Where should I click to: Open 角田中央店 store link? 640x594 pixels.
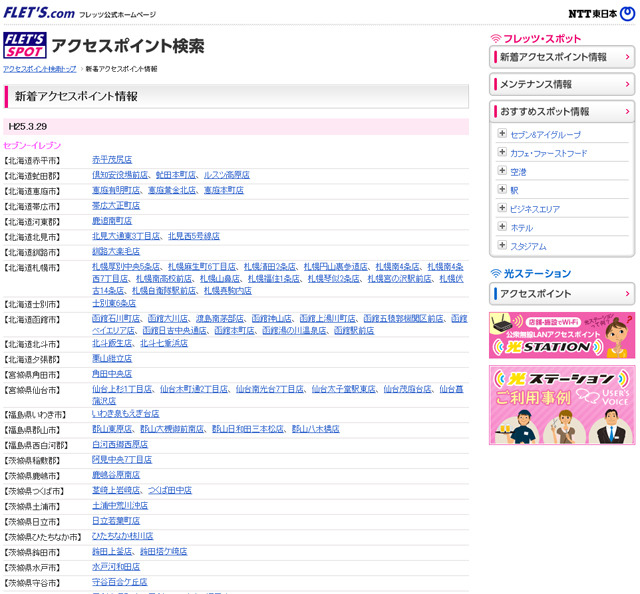pyautogui.click(x=112, y=374)
